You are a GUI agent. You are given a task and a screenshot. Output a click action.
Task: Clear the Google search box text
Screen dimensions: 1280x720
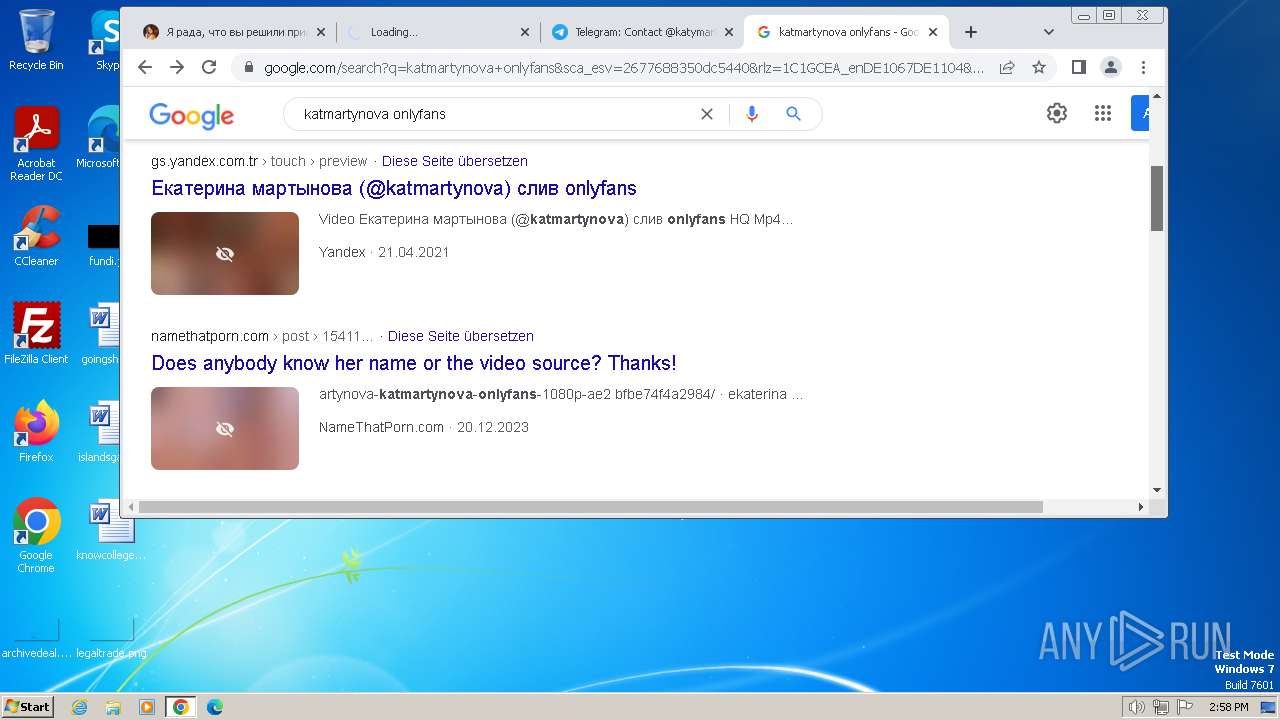[707, 114]
